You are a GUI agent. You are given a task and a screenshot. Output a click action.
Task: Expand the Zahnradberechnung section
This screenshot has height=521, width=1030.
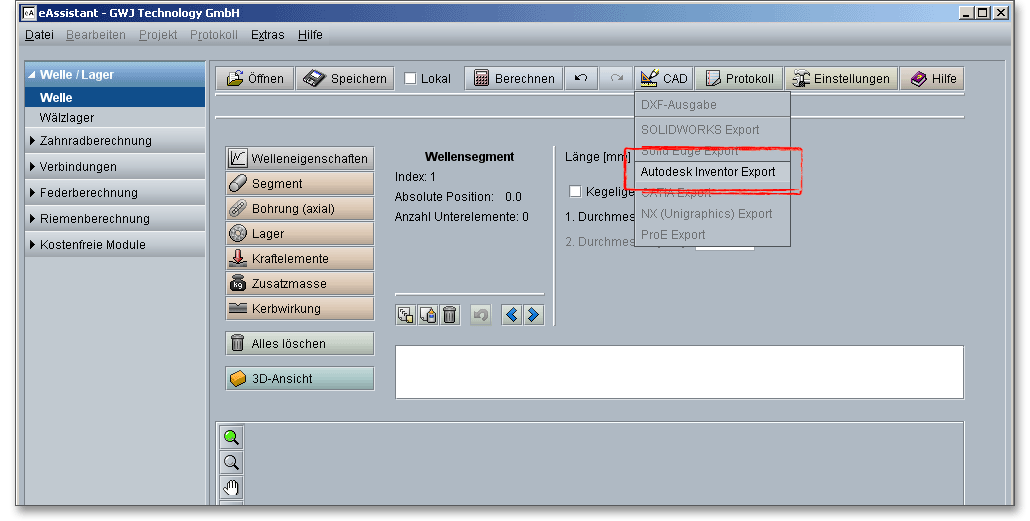coord(95,141)
